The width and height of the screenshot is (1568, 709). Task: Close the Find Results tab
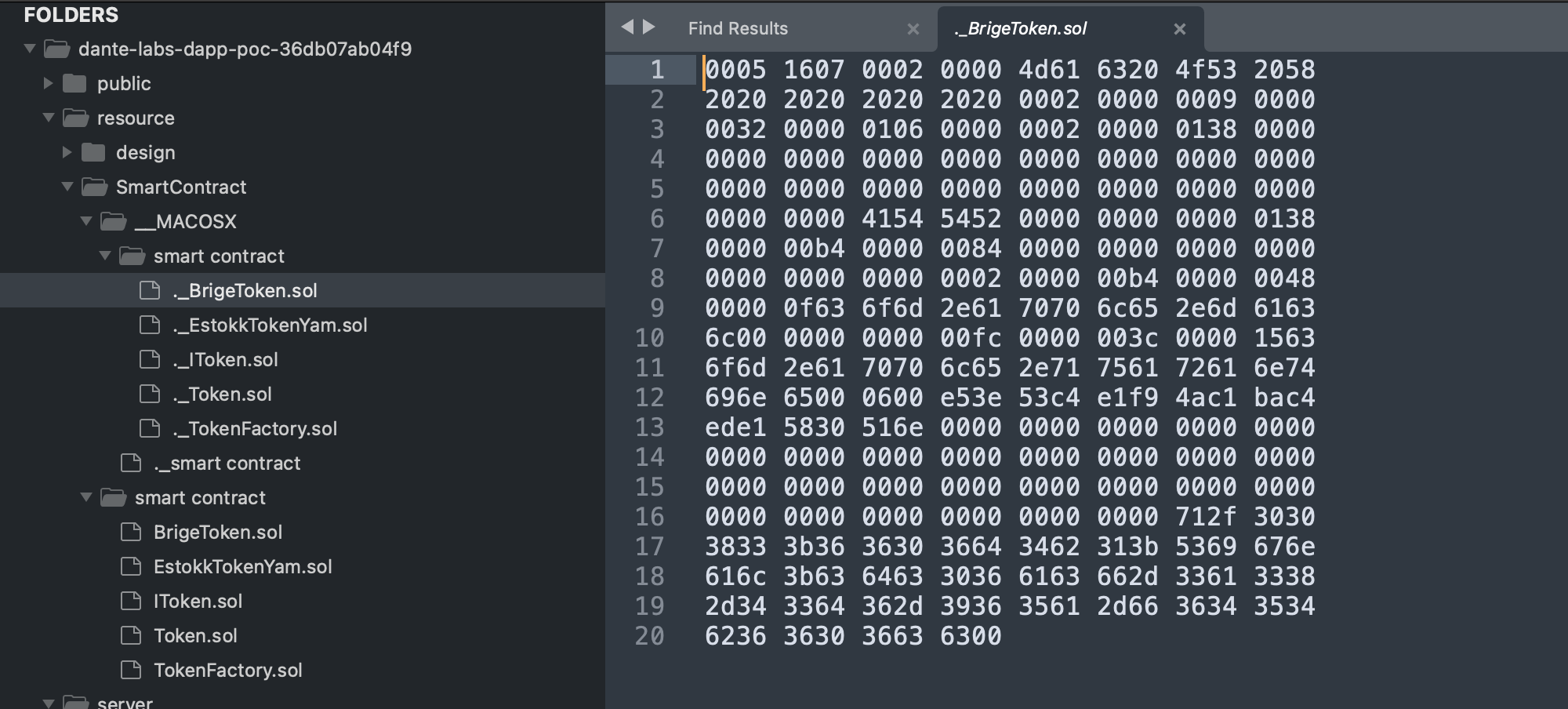(x=913, y=29)
